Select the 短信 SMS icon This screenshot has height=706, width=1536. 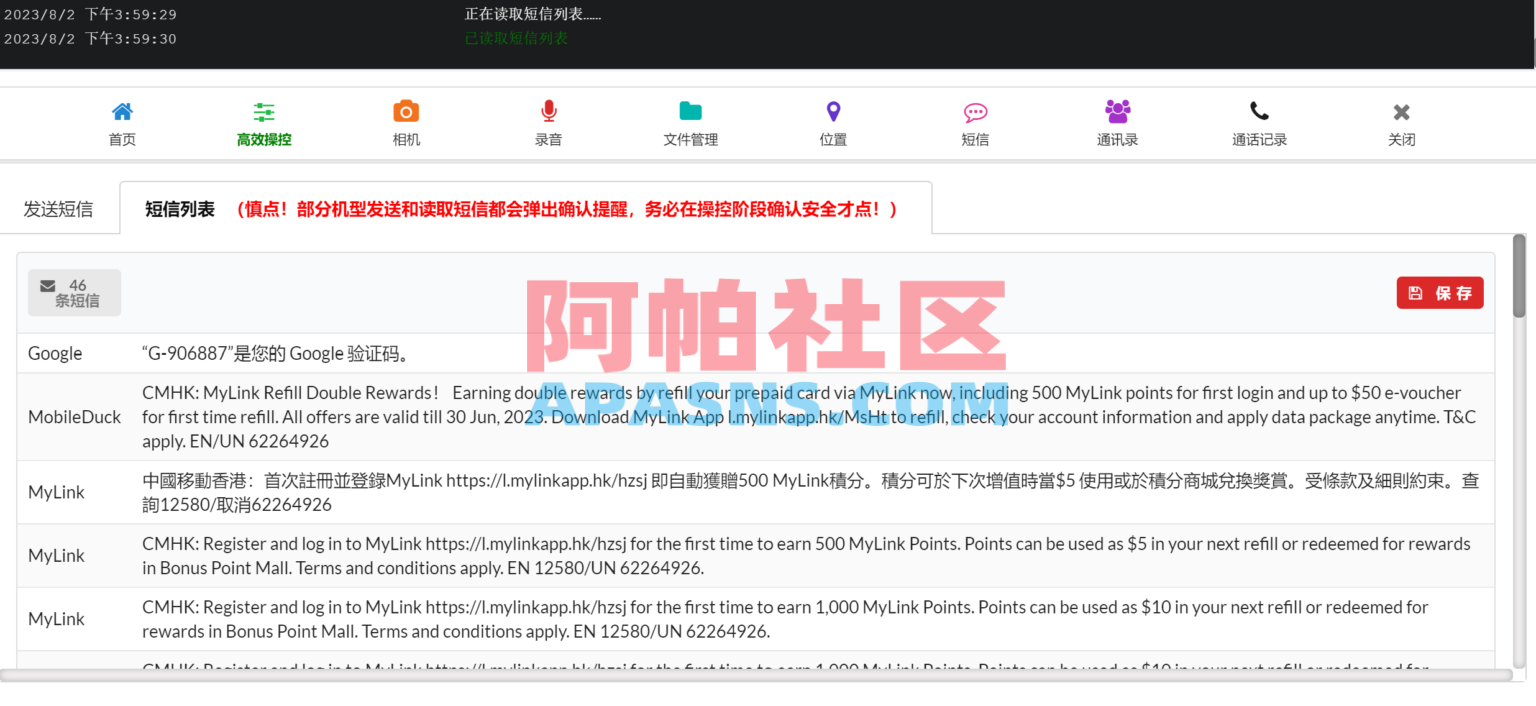(975, 120)
